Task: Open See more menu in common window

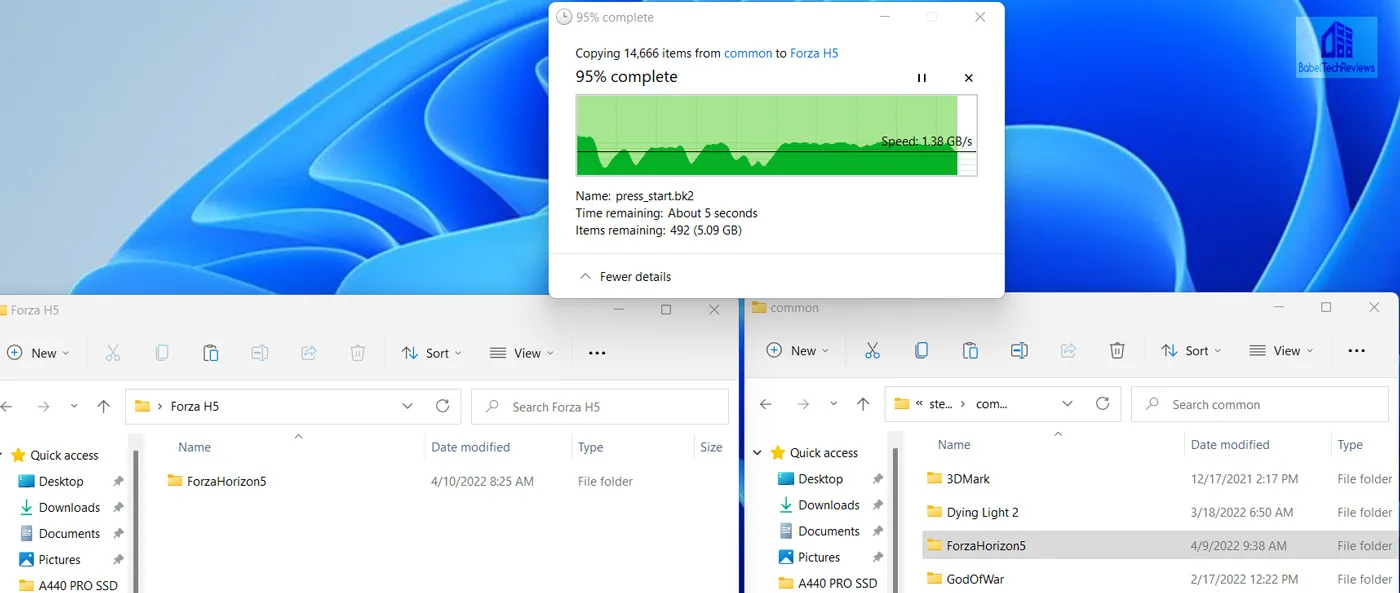Action: tap(1357, 351)
